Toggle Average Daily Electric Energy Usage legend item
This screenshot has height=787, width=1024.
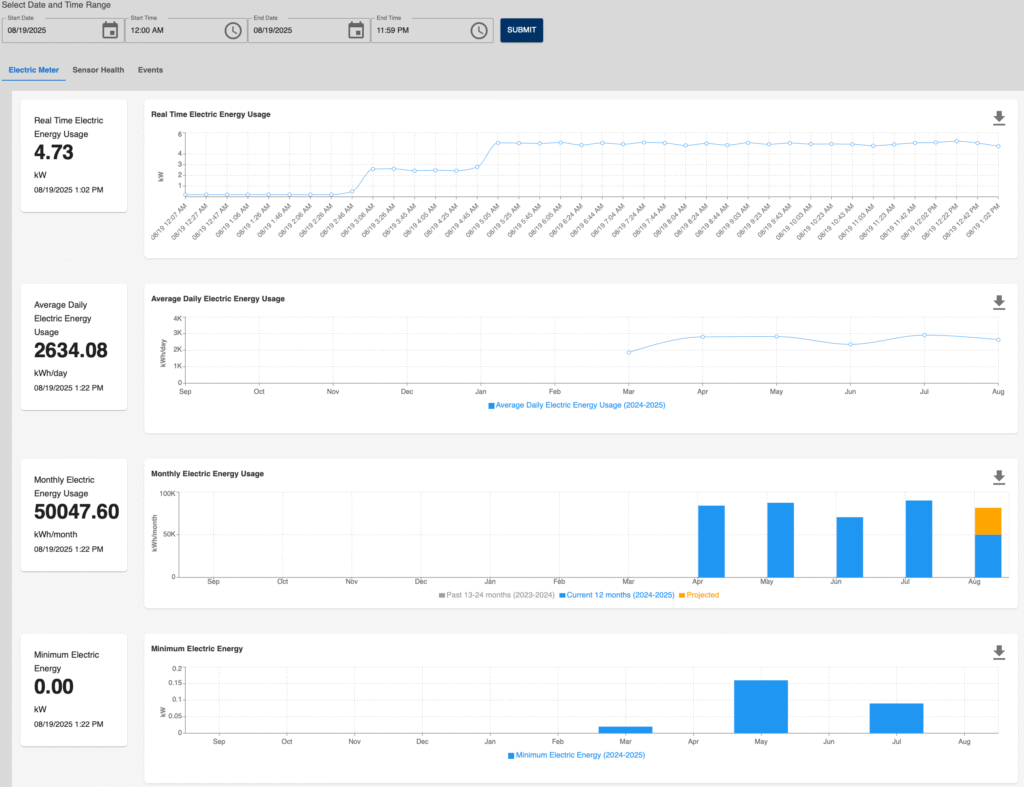coord(576,405)
